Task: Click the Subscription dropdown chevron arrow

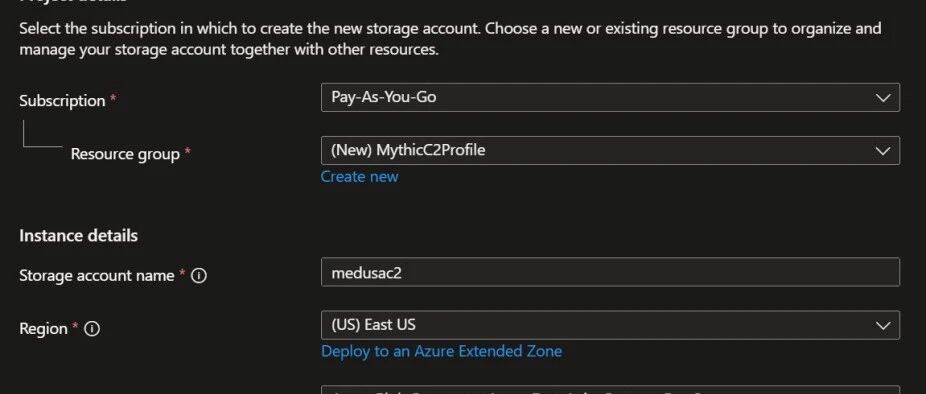Action: point(883,98)
